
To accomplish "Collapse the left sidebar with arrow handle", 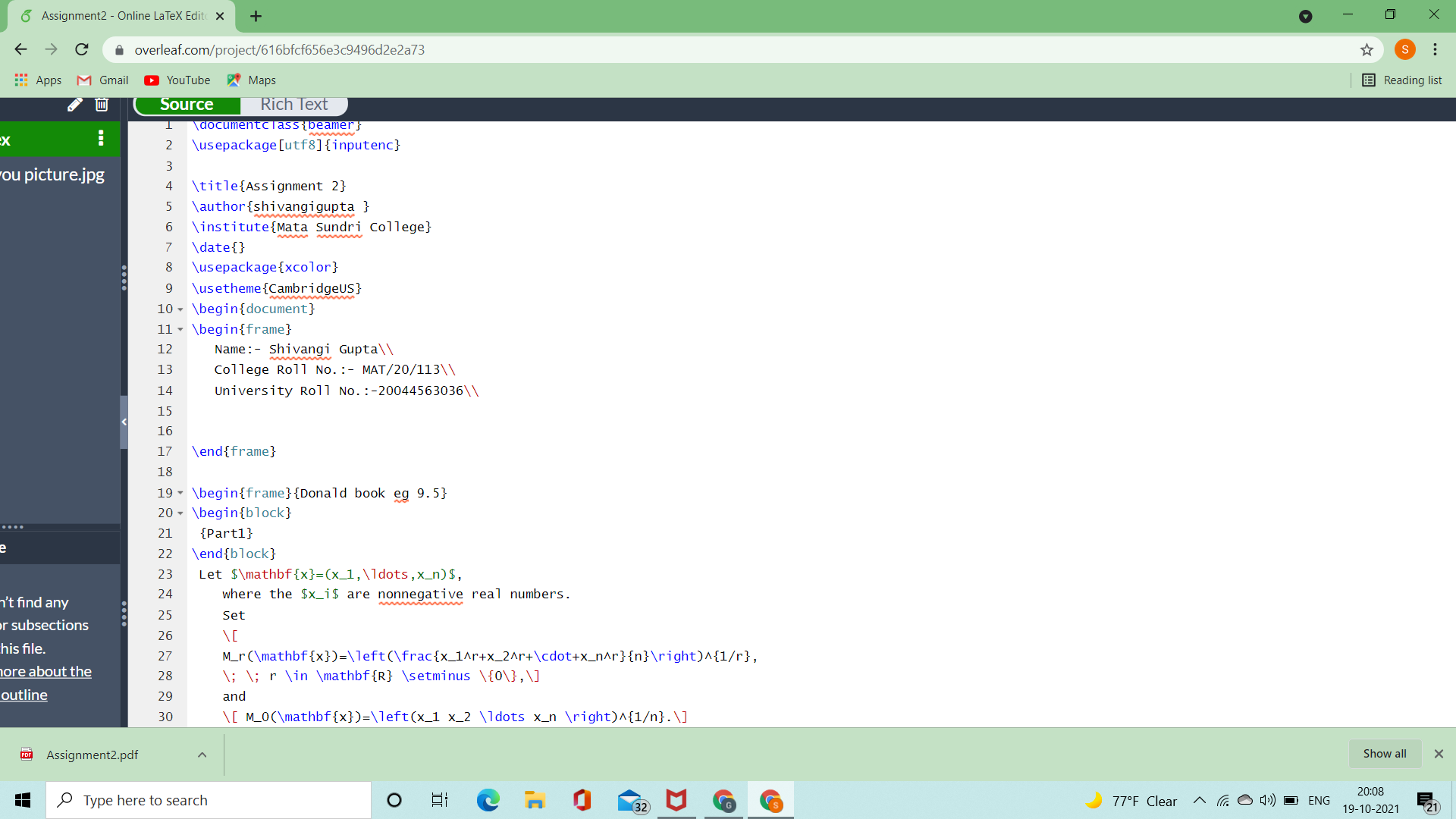I will point(124,422).
